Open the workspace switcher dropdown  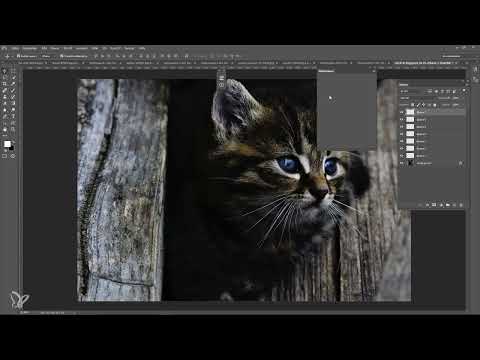[451, 56]
